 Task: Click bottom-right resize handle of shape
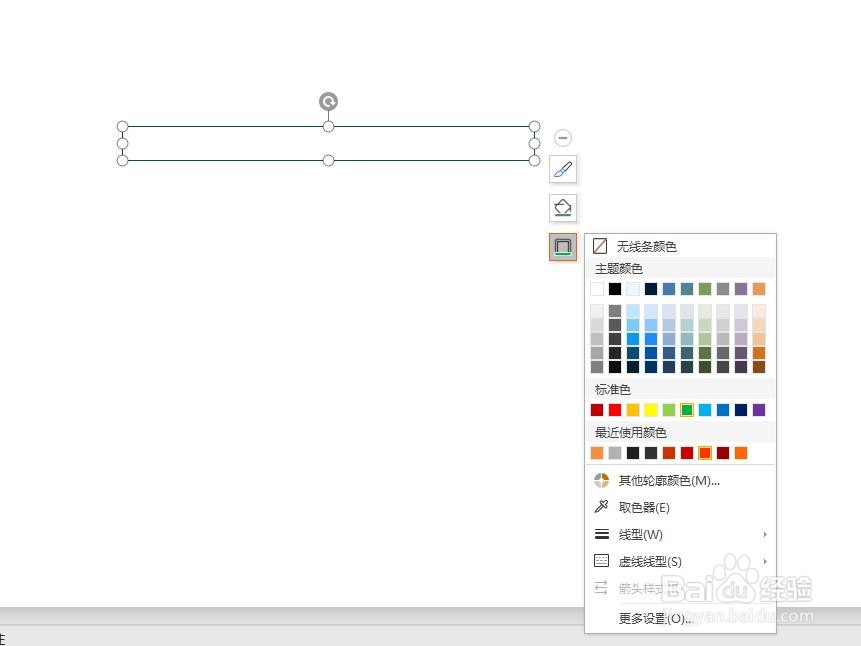tap(534, 160)
